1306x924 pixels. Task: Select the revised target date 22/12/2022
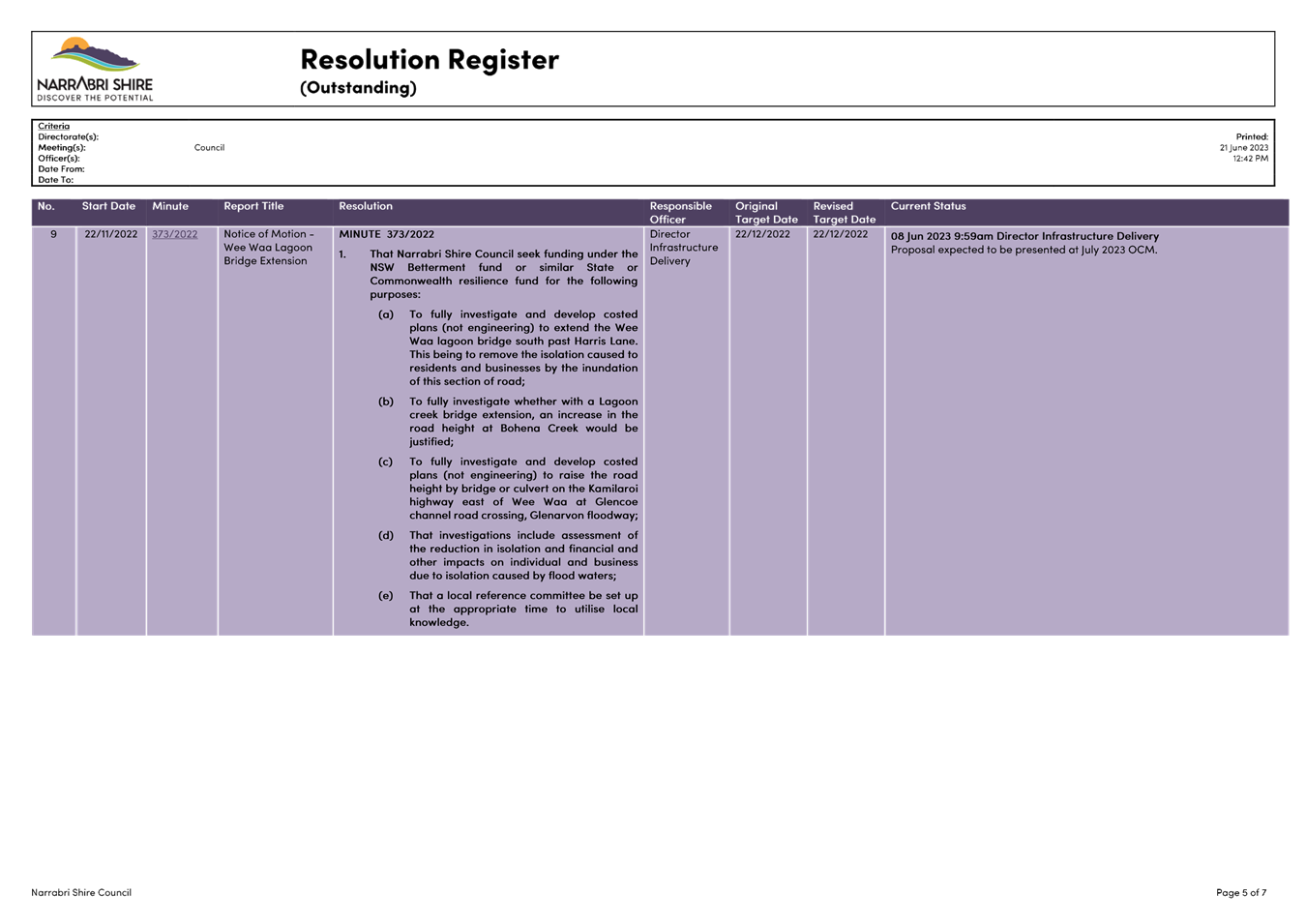[840, 234]
